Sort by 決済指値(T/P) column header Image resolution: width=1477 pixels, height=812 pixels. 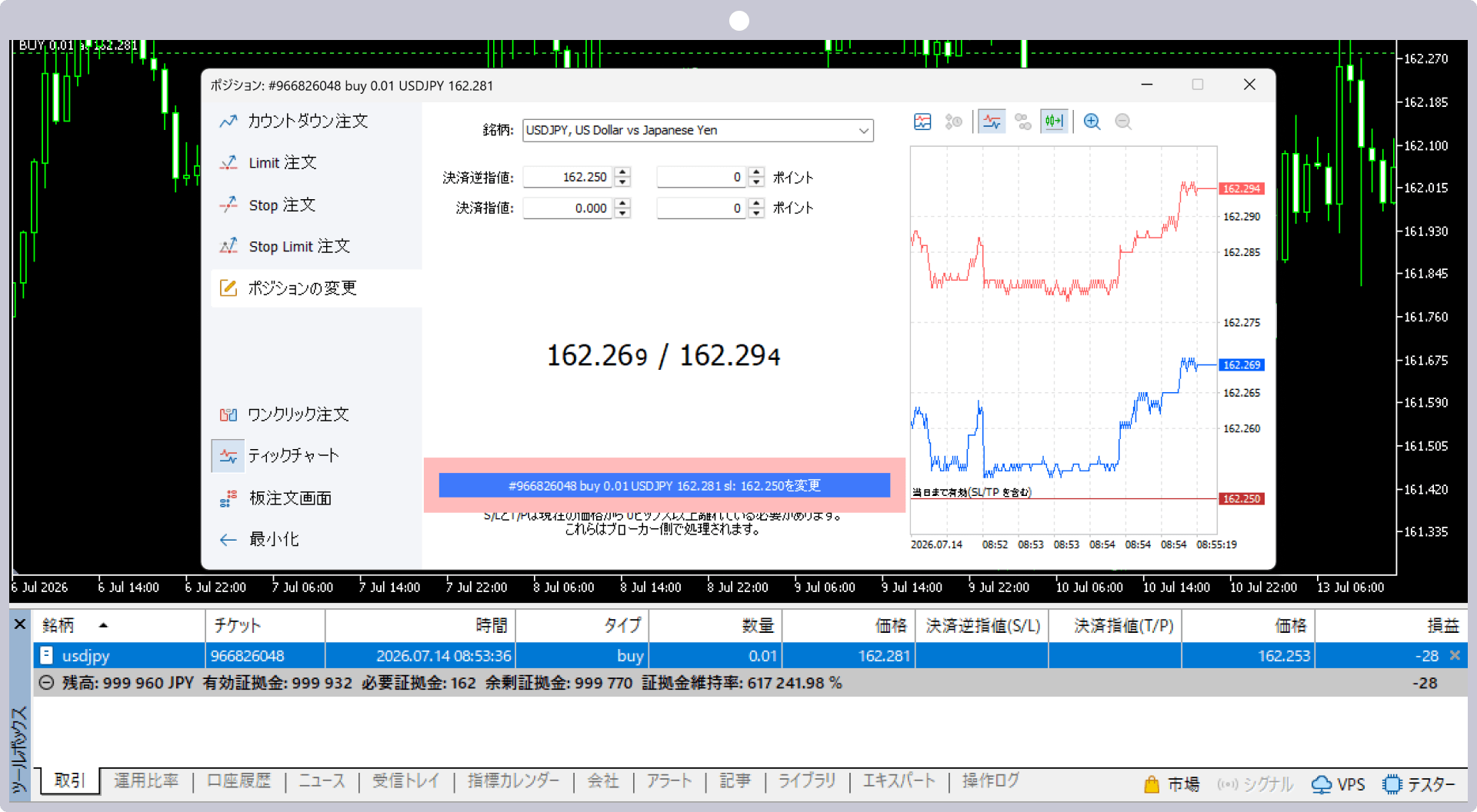tap(1115, 626)
